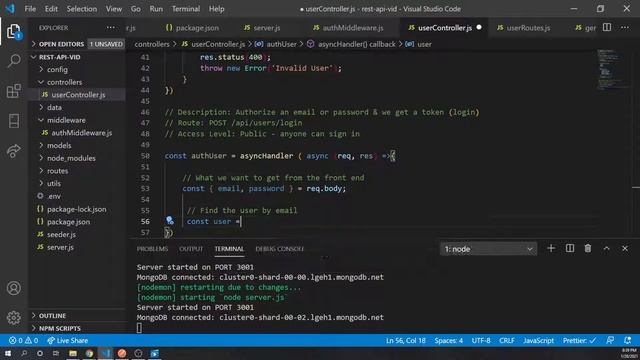Click the Windows taskbar search icon
The width and height of the screenshot is (640, 360).
pyautogui.click(x=24, y=353)
